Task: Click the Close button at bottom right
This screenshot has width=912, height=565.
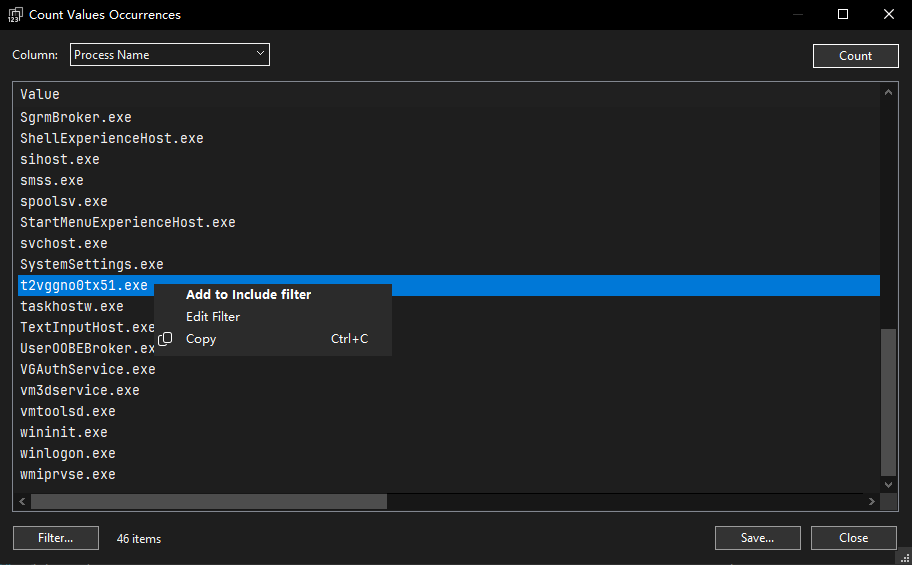Action: coord(853,538)
